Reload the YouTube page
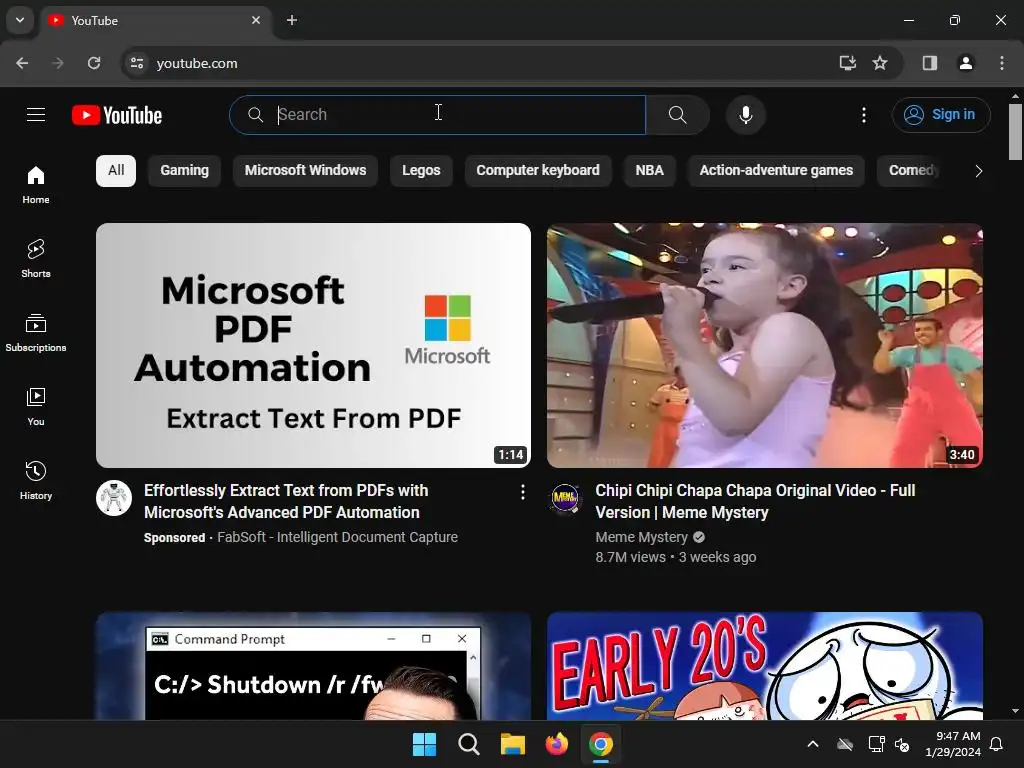The image size is (1024, 768). click(x=94, y=63)
